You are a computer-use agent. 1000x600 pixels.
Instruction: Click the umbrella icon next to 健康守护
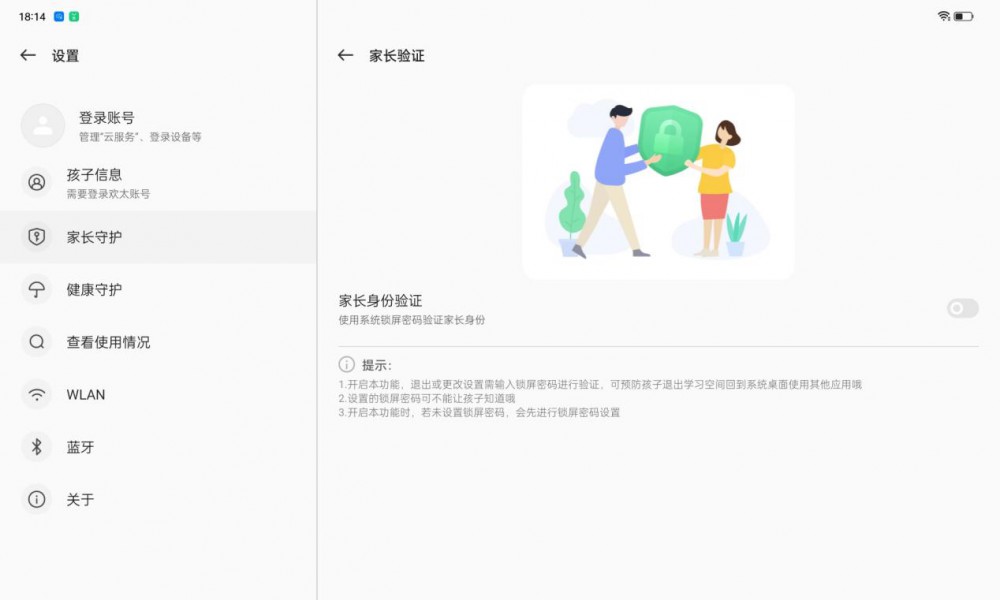[x=36, y=290]
